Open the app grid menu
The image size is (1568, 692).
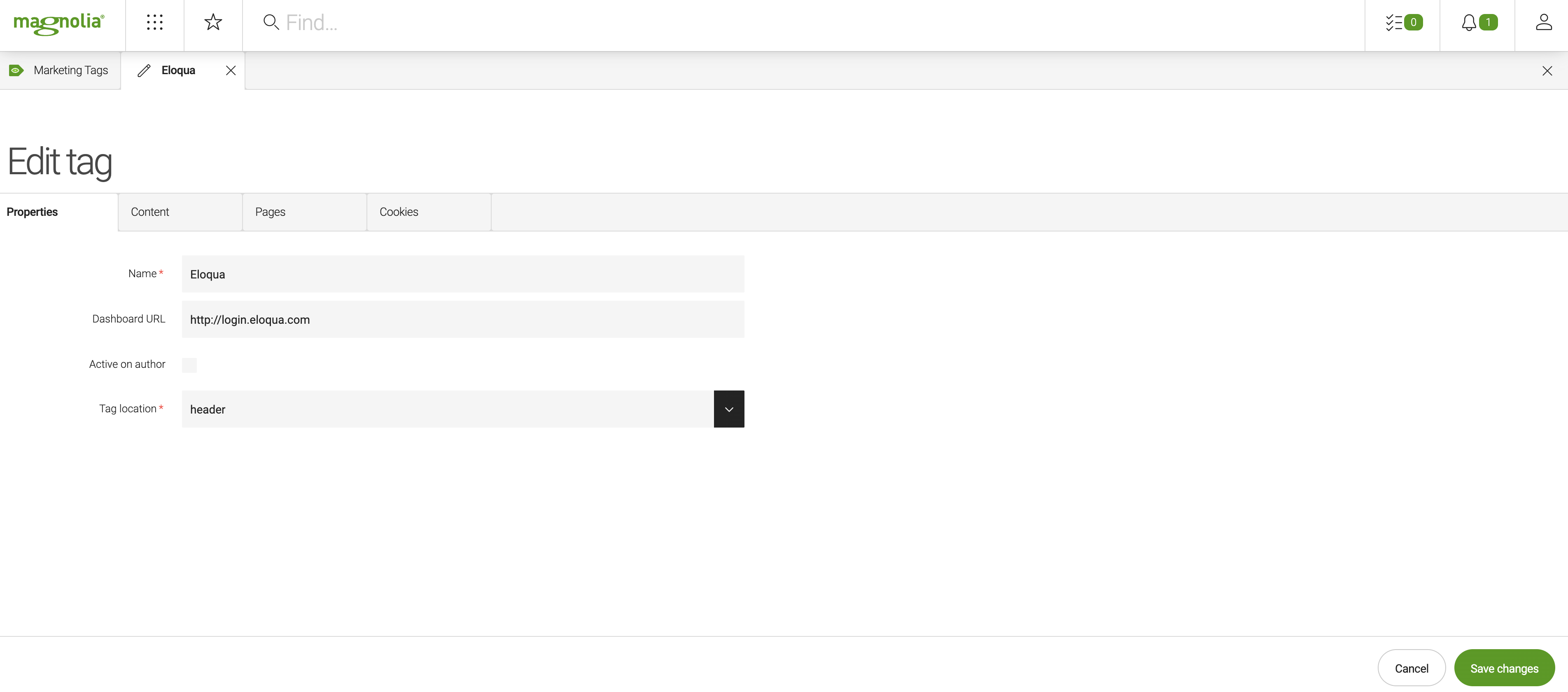coord(154,22)
